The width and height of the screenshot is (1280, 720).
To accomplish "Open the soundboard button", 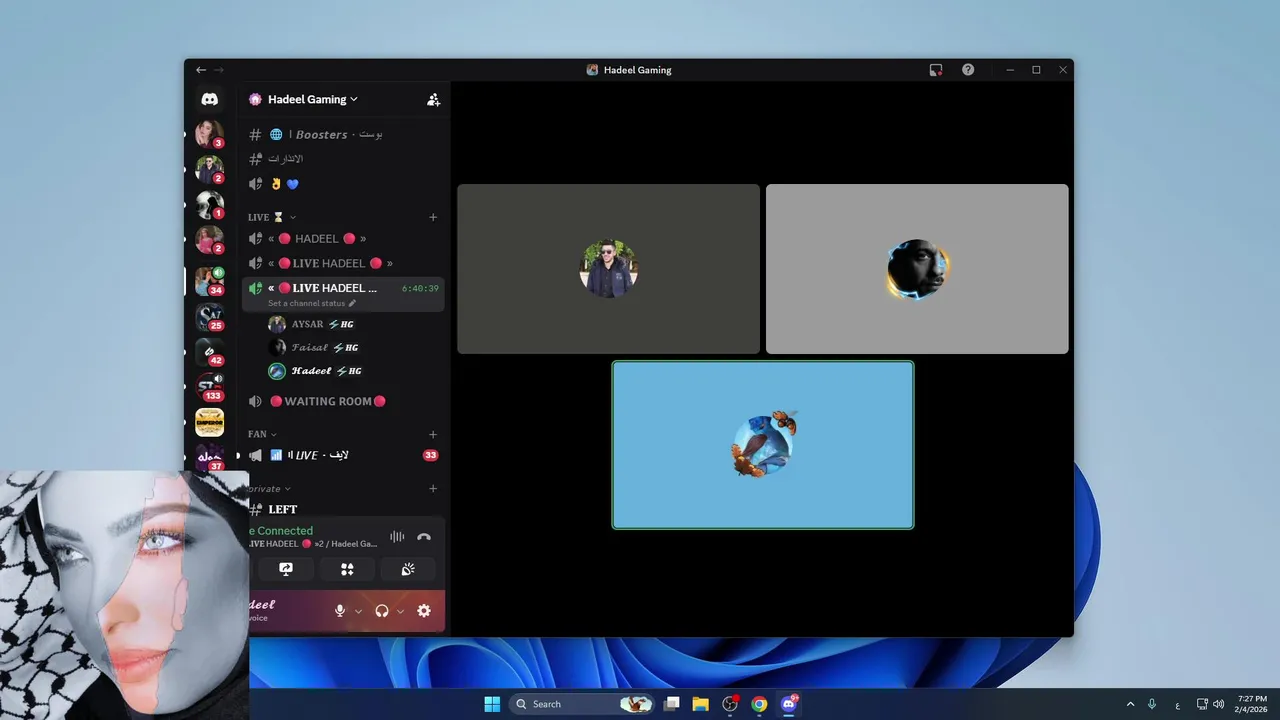I will coord(408,569).
